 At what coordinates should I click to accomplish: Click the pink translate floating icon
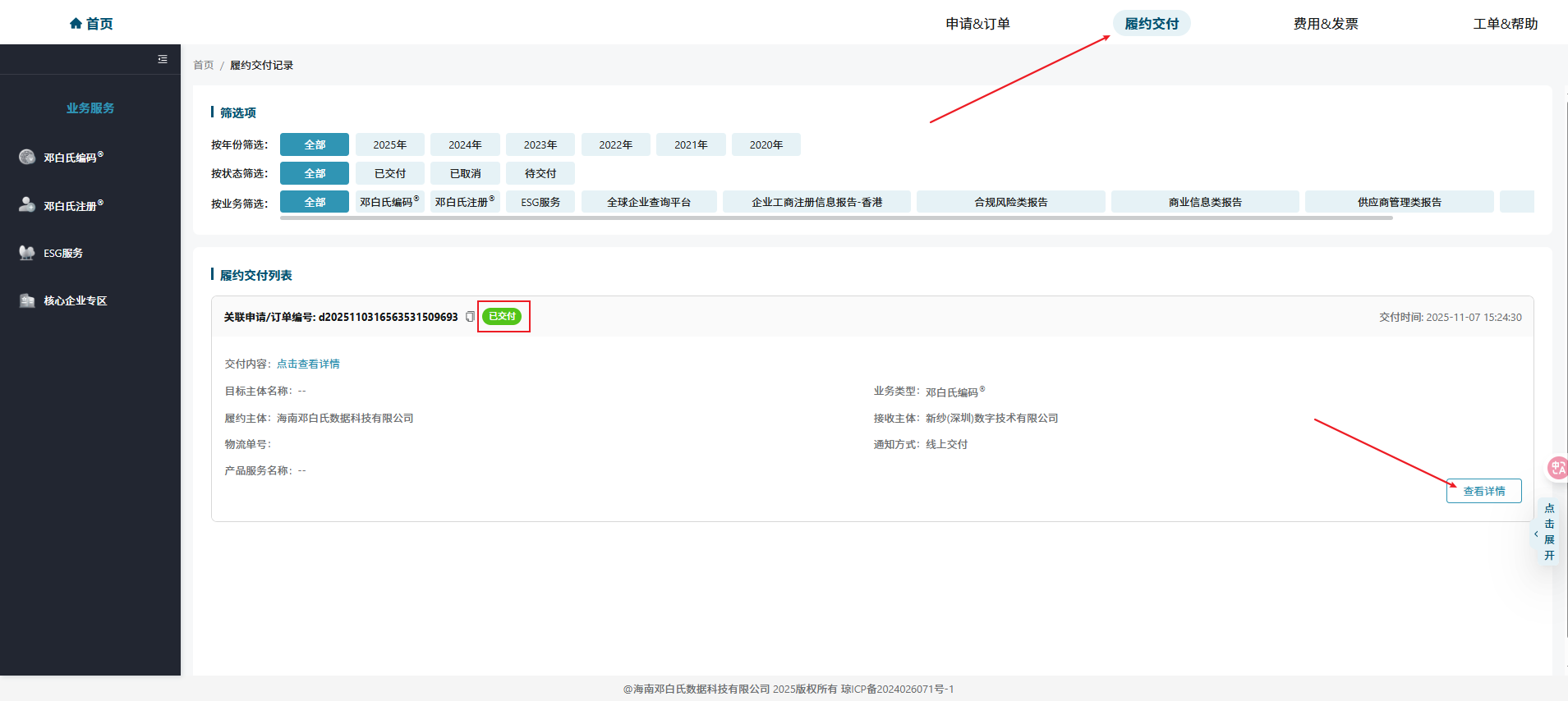[1557, 468]
